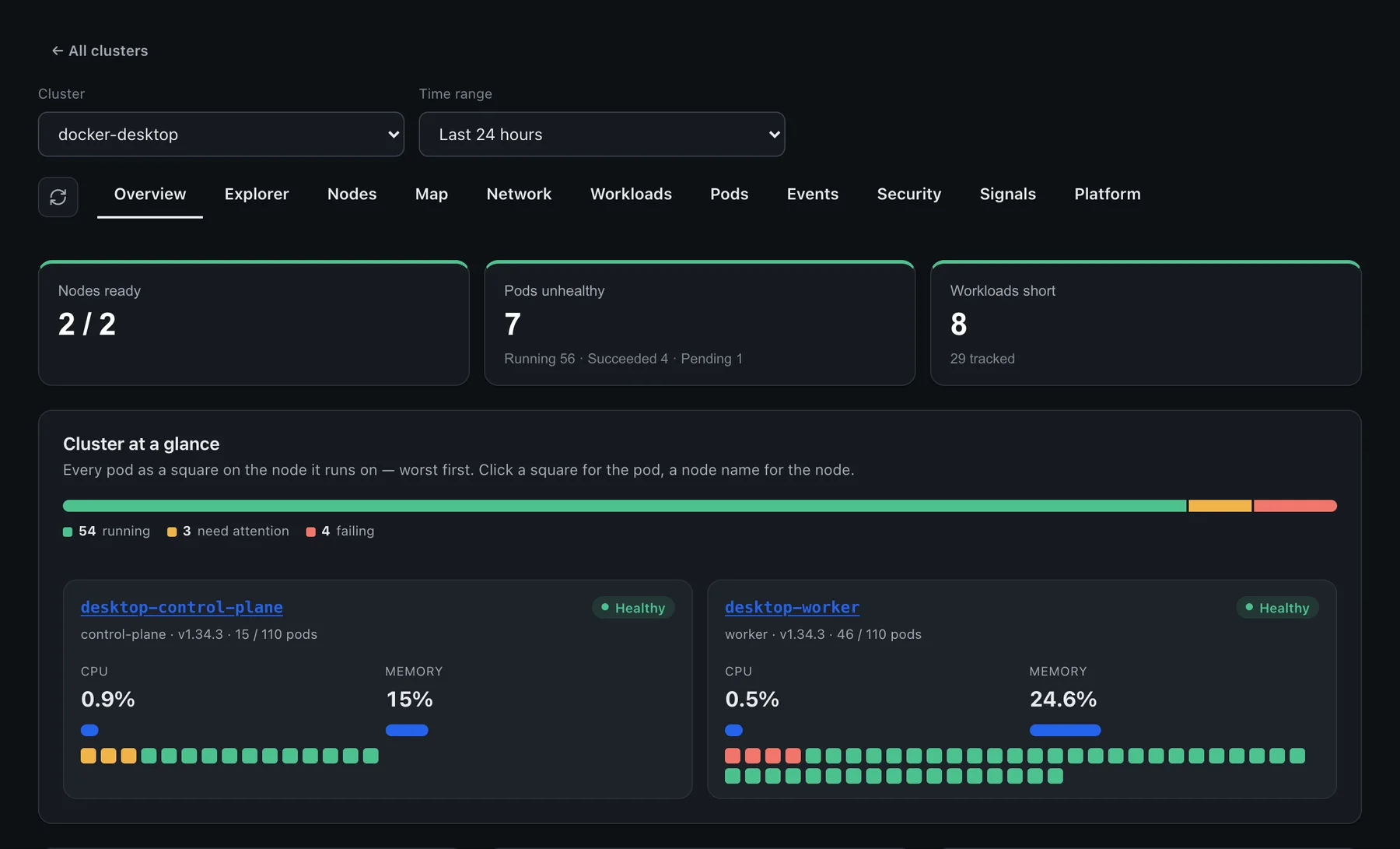Select the Overview tab
The height and width of the screenshot is (849, 1400).
click(150, 194)
